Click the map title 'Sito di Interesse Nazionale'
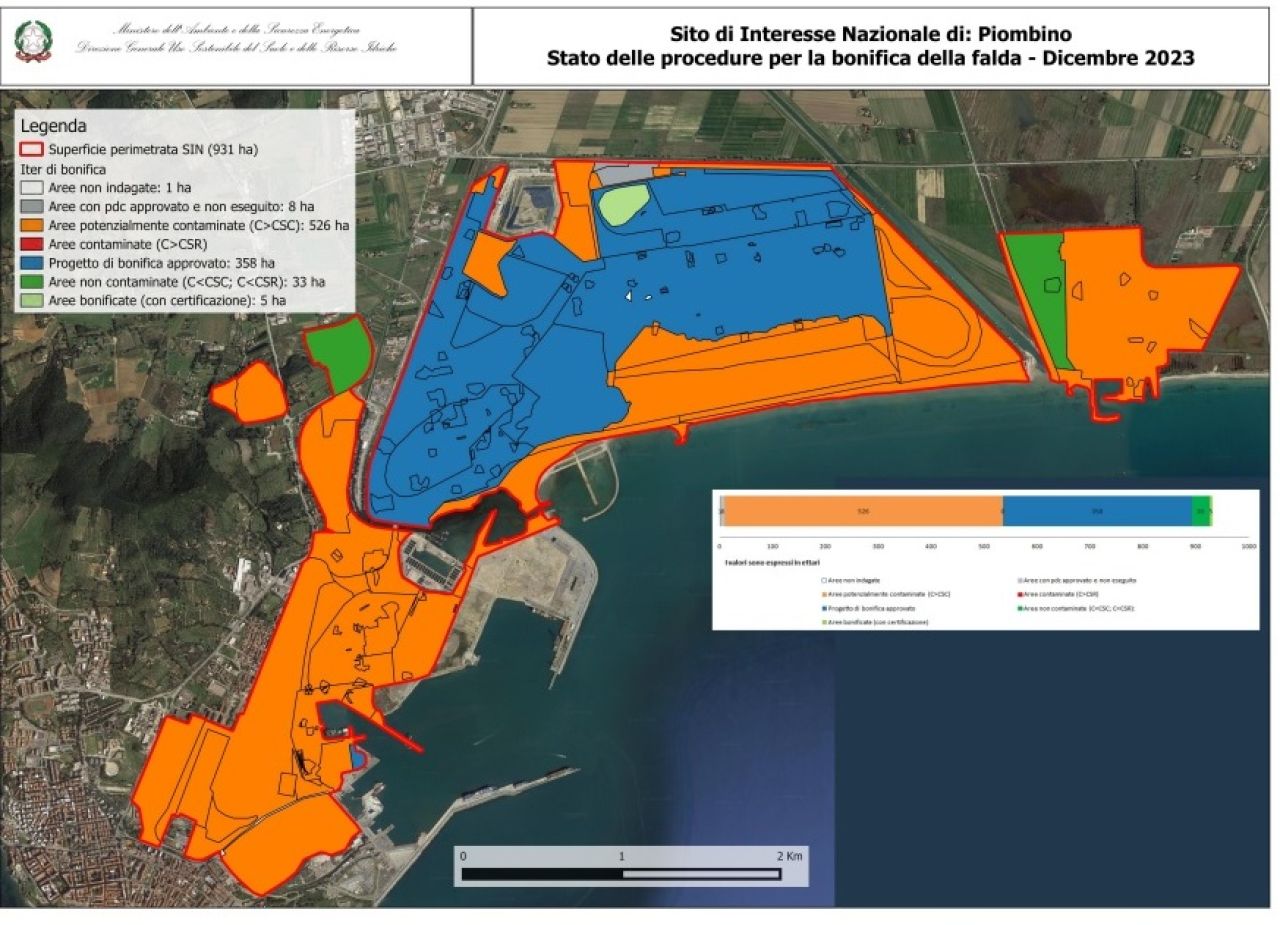 pos(870,35)
